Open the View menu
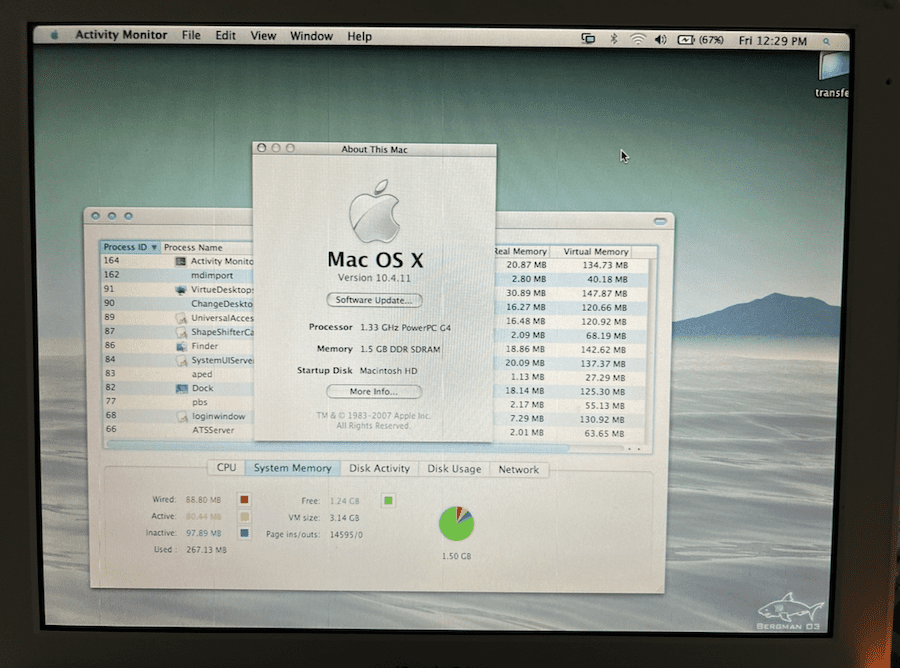The height and width of the screenshot is (668, 900). click(x=263, y=36)
